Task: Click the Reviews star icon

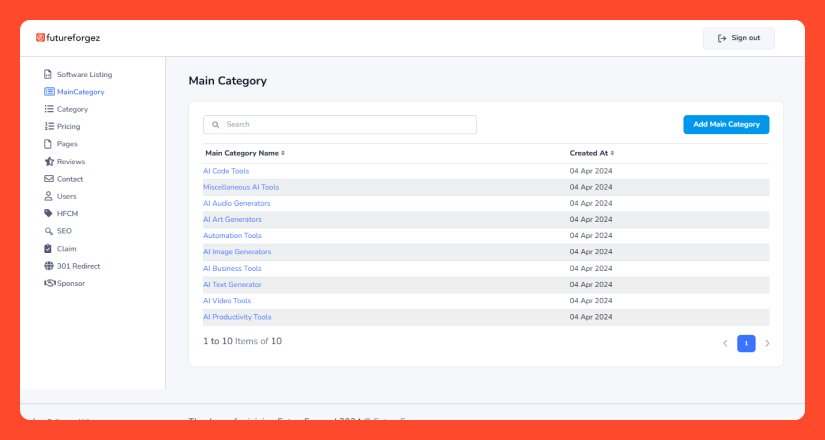Action: click(48, 161)
